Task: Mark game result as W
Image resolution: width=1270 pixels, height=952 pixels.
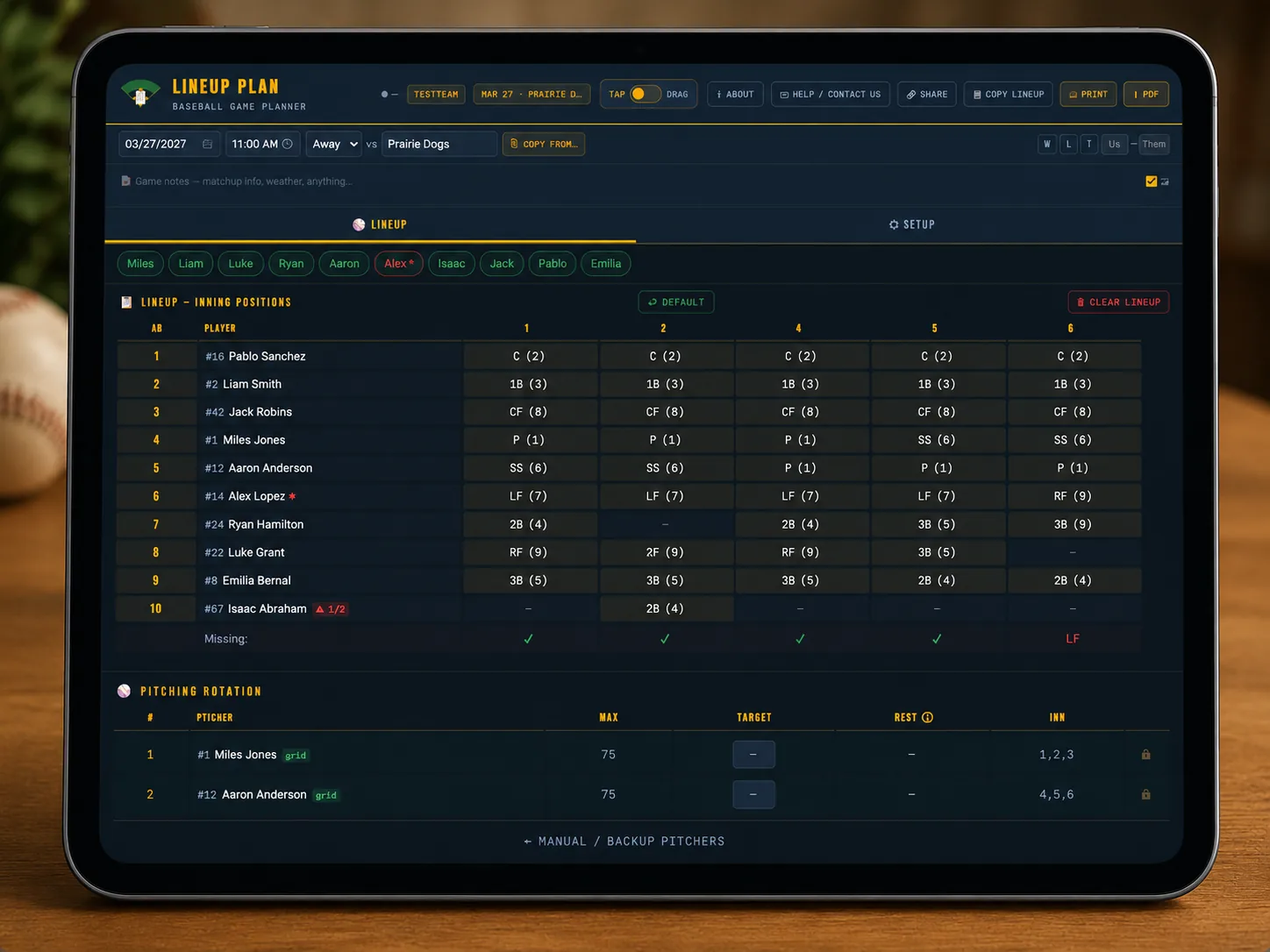Action: (x=1046, y=144)
